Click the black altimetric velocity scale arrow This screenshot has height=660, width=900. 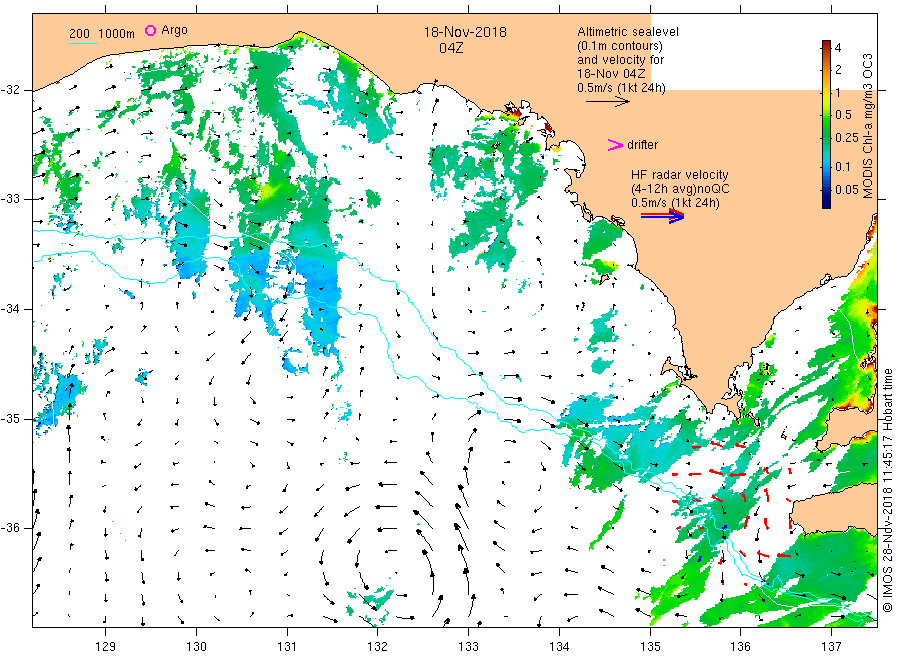(607, 102)
